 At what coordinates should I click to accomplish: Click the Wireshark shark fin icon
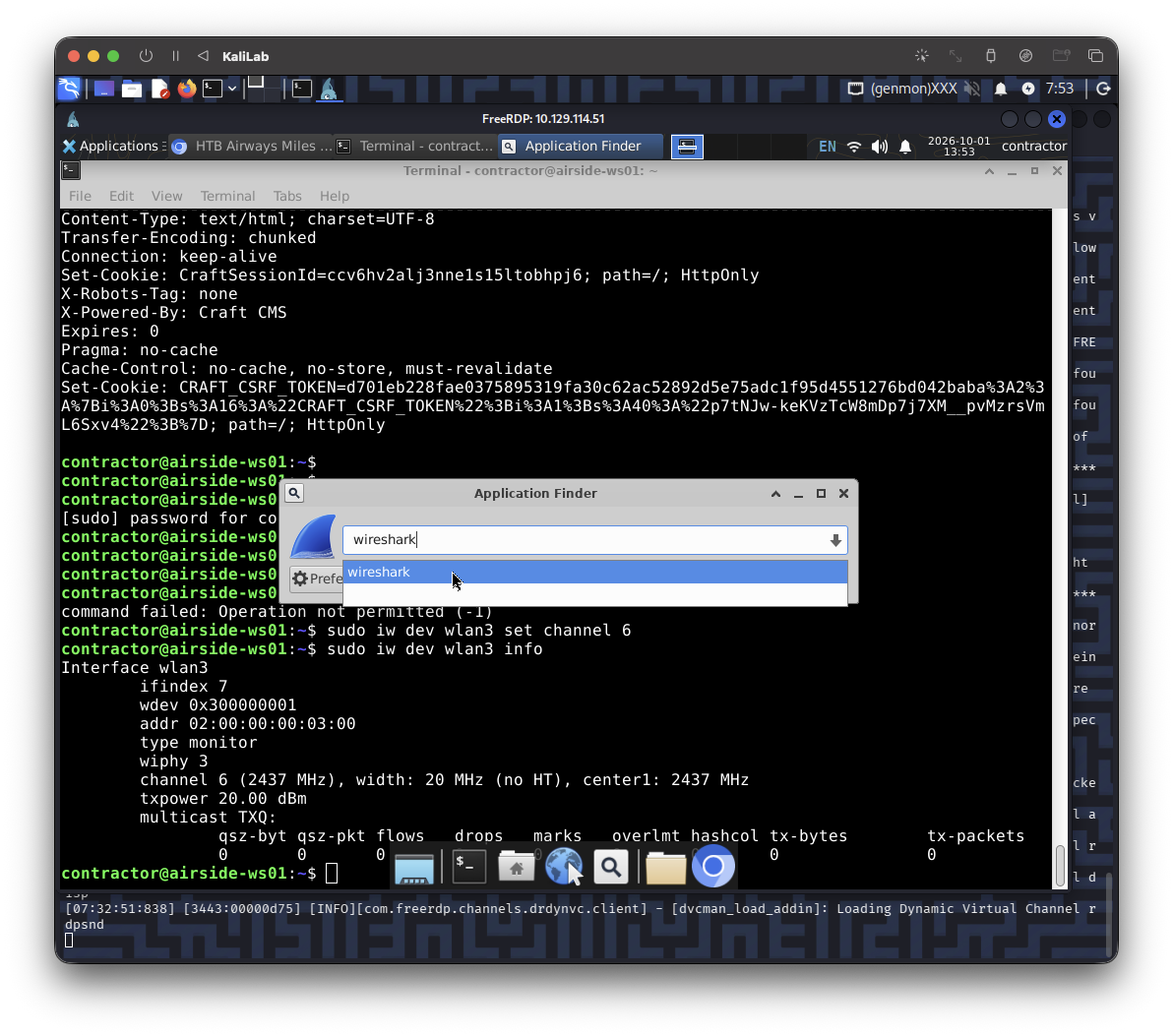(x=314, y=536)
